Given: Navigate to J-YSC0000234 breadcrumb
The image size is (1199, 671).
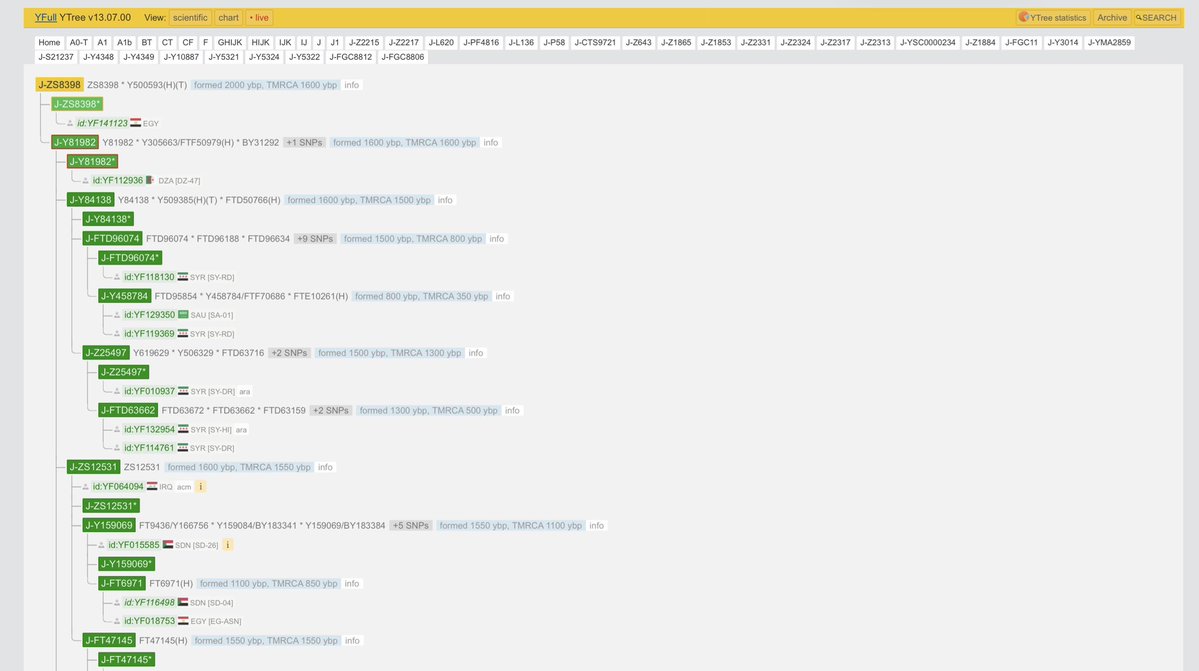Looking at the screenshot, I should [928, 42].
